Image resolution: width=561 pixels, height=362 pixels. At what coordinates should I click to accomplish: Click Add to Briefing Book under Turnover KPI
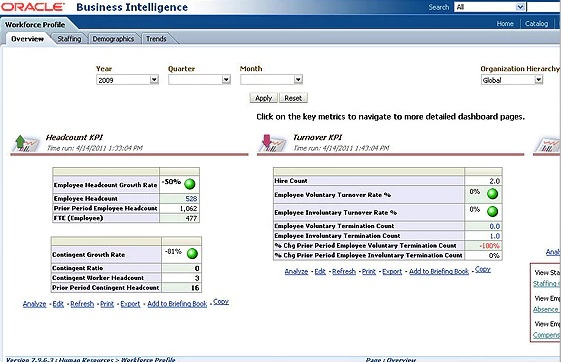pos(439,272)
